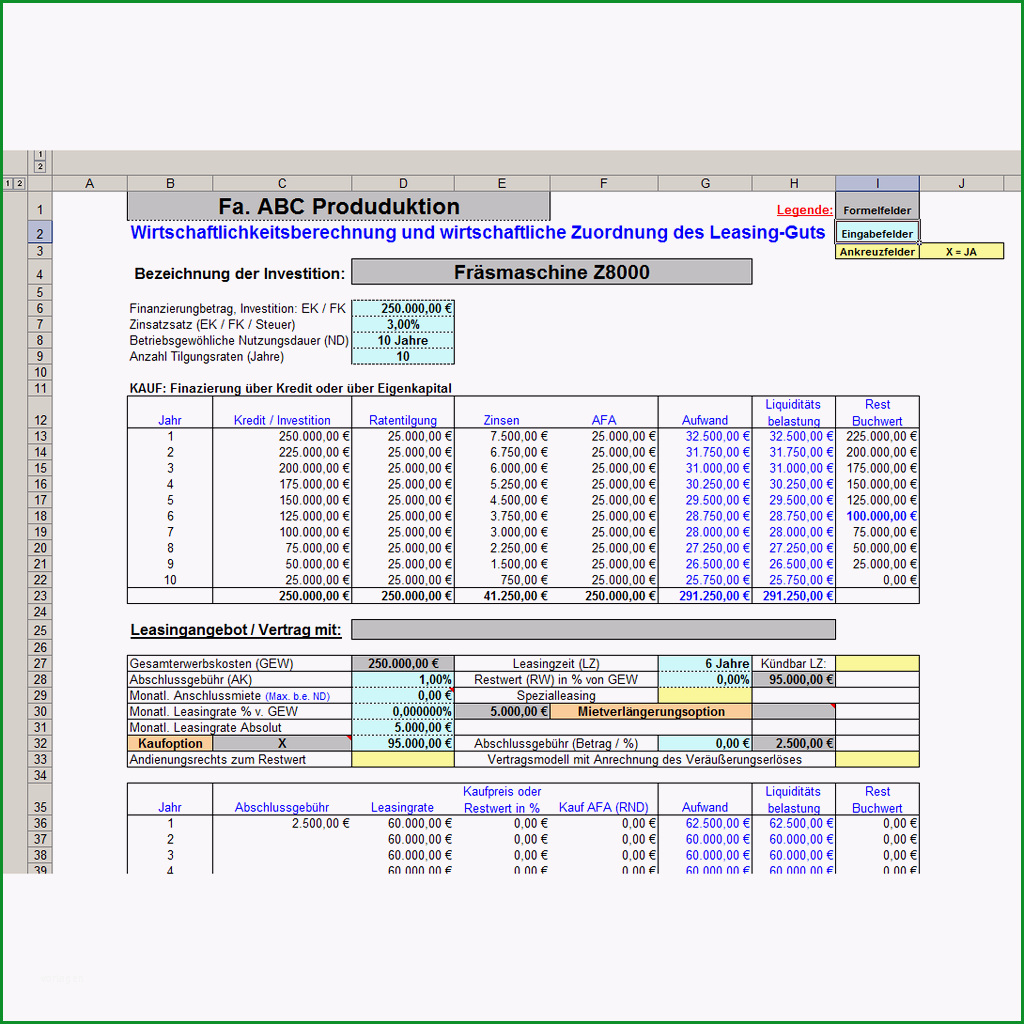Select the Mietverlängerungsoption orange cell

pos(651,712)
